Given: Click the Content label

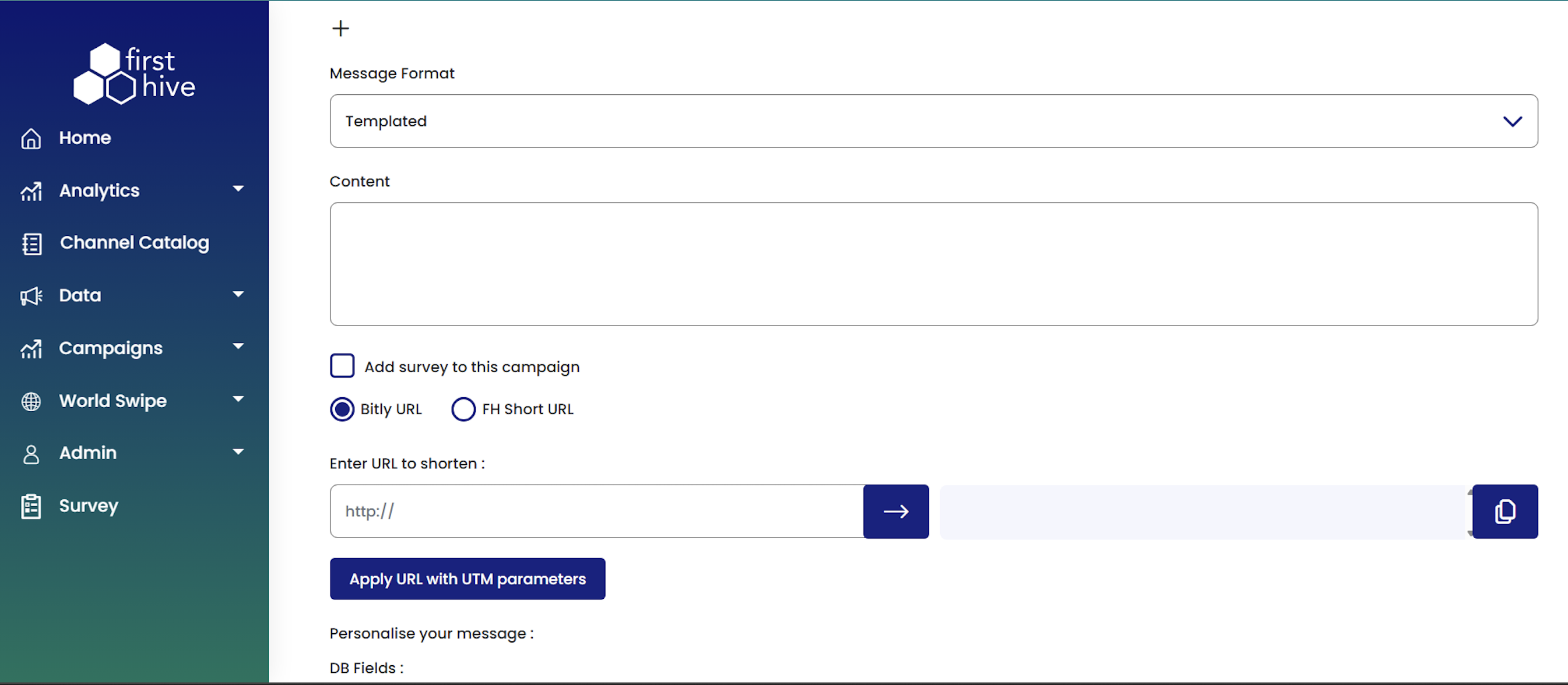Looking at the screenshot, I should 360,181.
